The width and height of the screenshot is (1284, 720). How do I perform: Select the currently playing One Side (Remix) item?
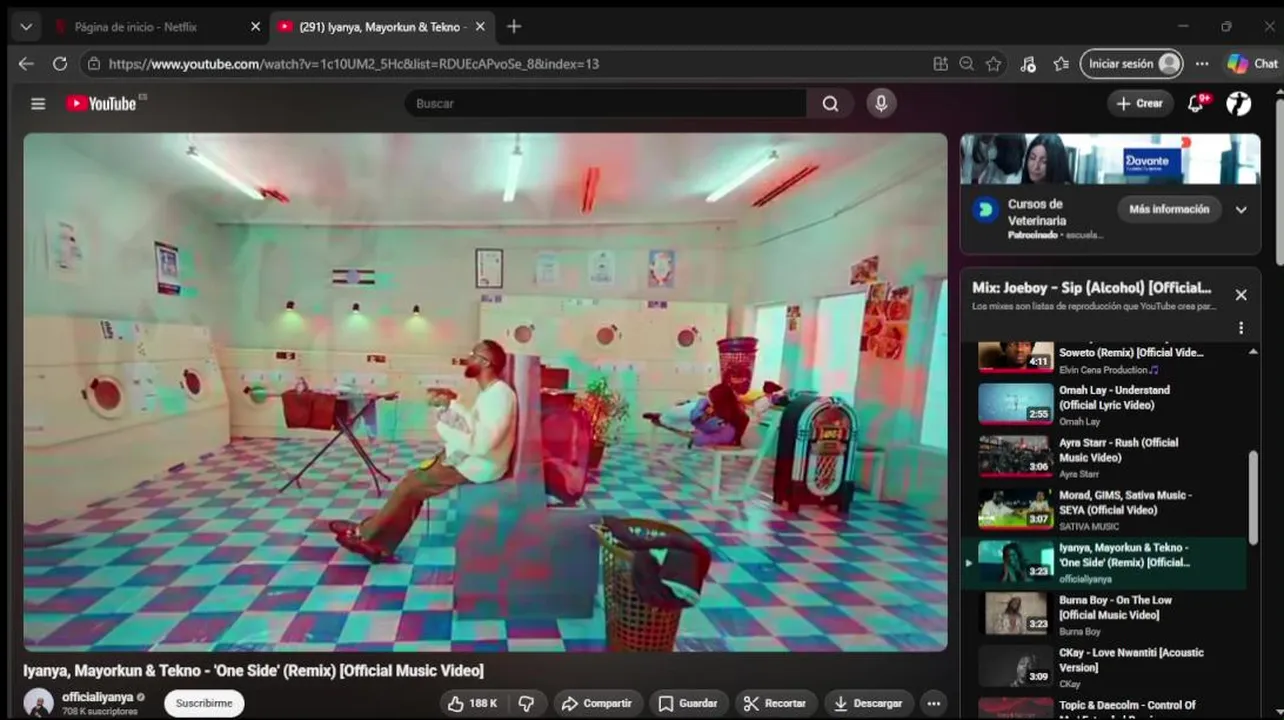(x=1105, y=563)
